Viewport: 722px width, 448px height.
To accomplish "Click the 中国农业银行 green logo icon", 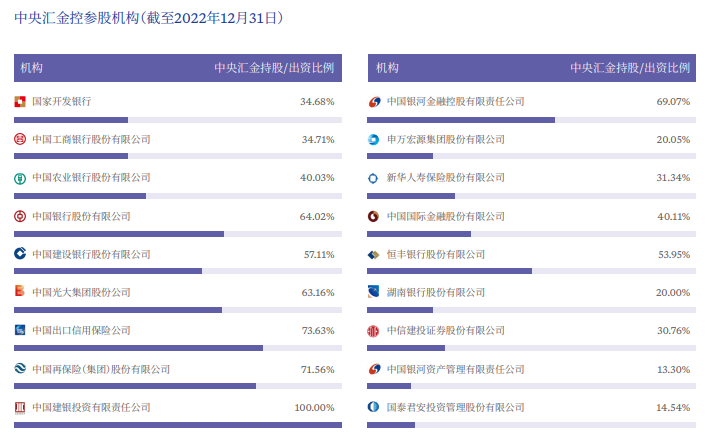I will (20, 178).
